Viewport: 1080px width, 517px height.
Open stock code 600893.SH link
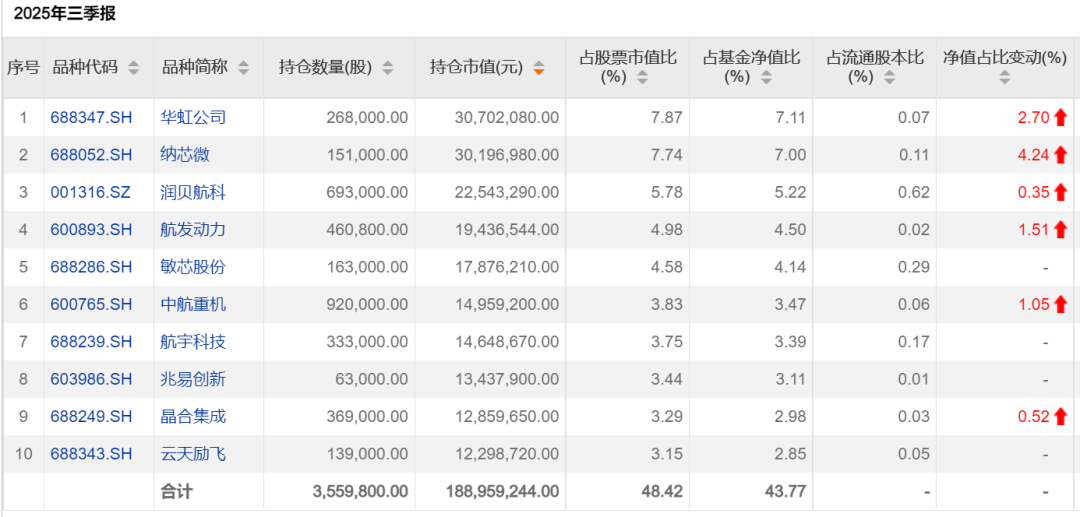91,230
